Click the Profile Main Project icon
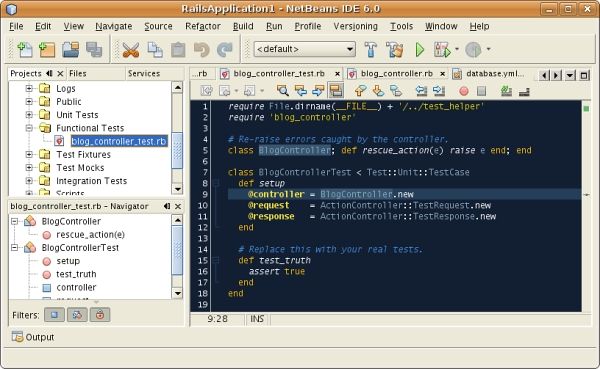The width and height of the screenshot is (600, 369). 473,50
